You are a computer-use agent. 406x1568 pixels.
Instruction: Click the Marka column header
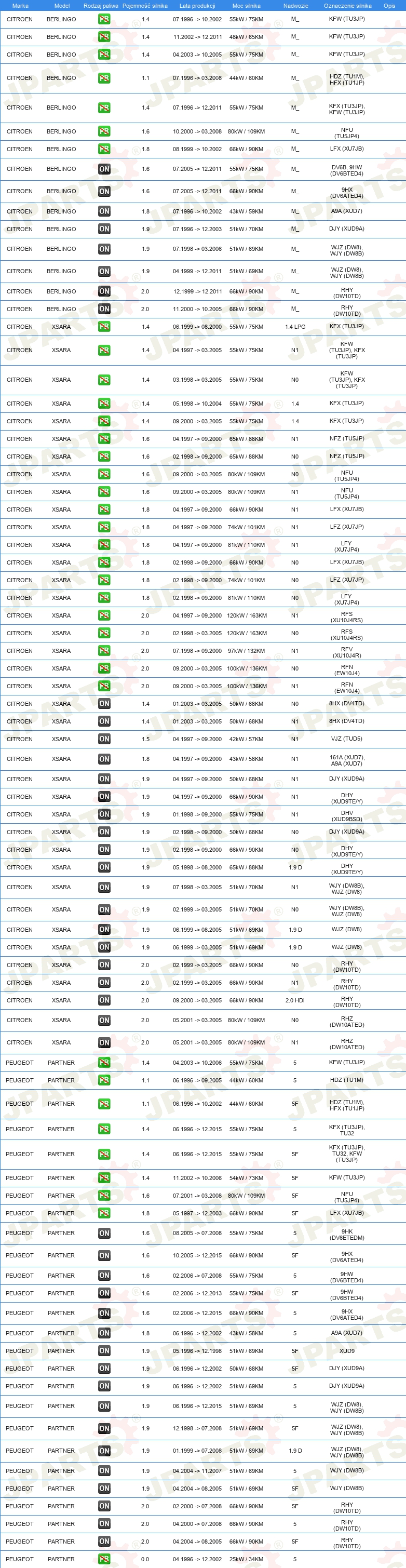[20, 6]
